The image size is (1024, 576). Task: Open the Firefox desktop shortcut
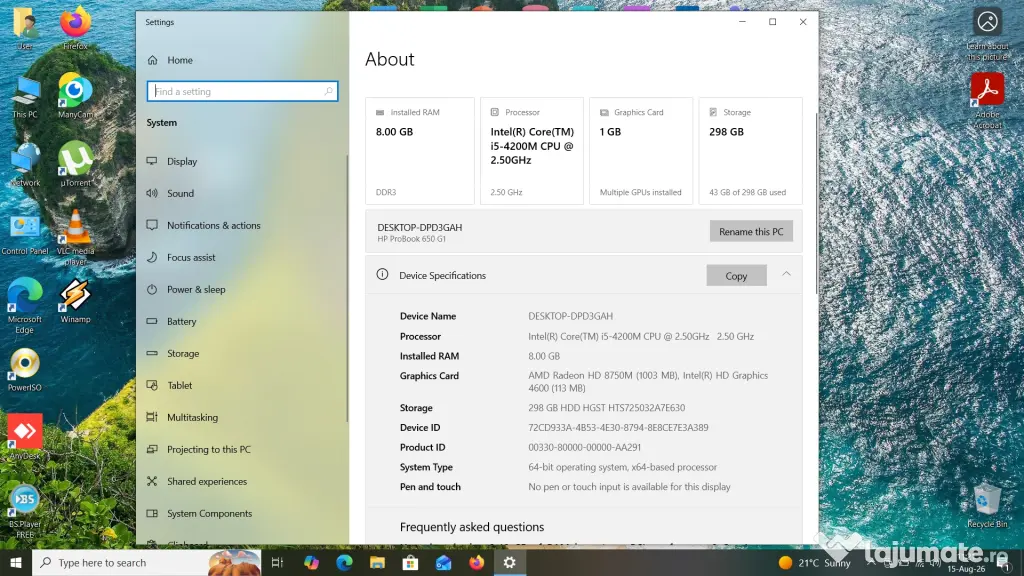75,27
